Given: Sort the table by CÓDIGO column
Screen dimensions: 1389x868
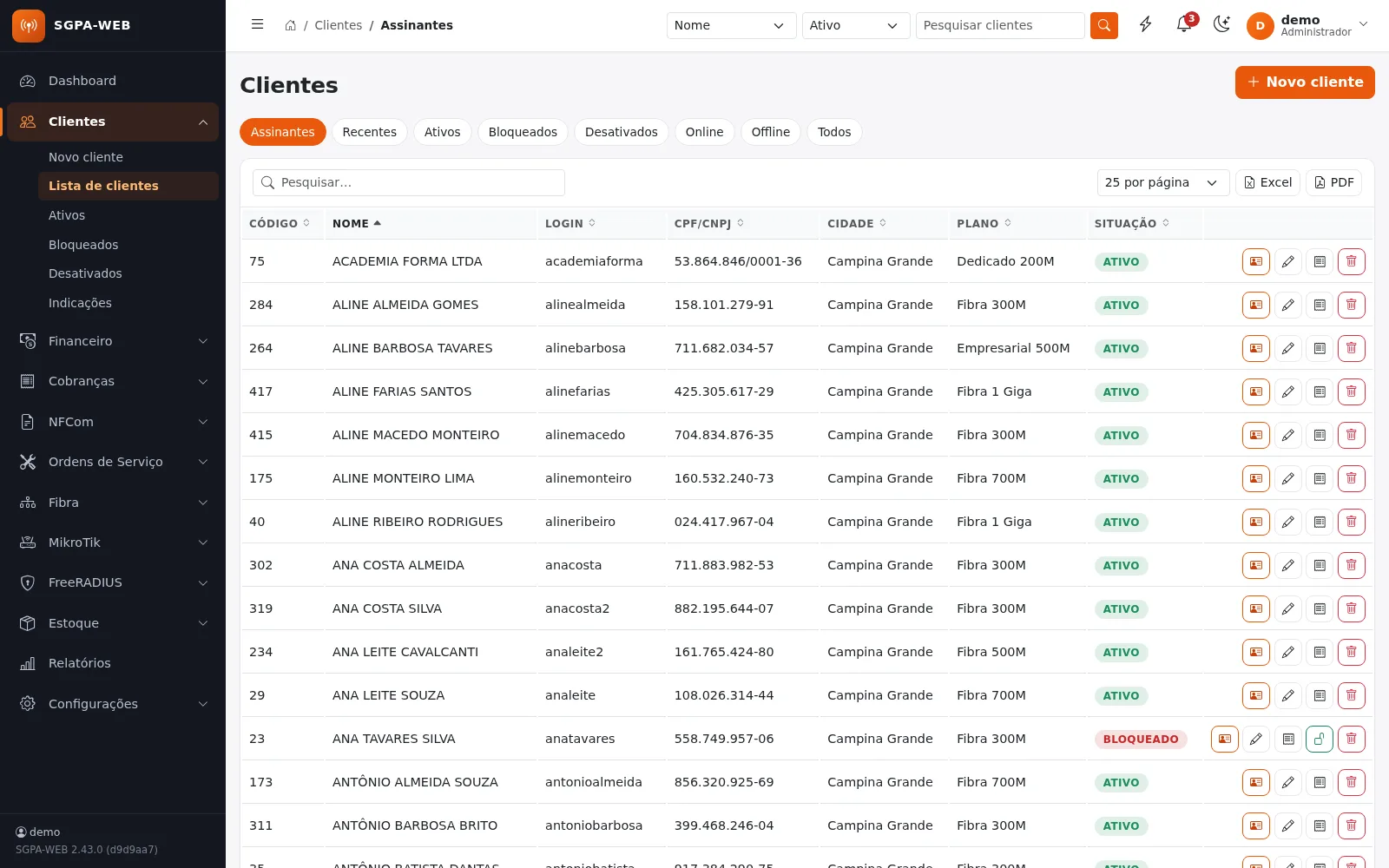Looking at the screenshot, I should pos(280,224).
